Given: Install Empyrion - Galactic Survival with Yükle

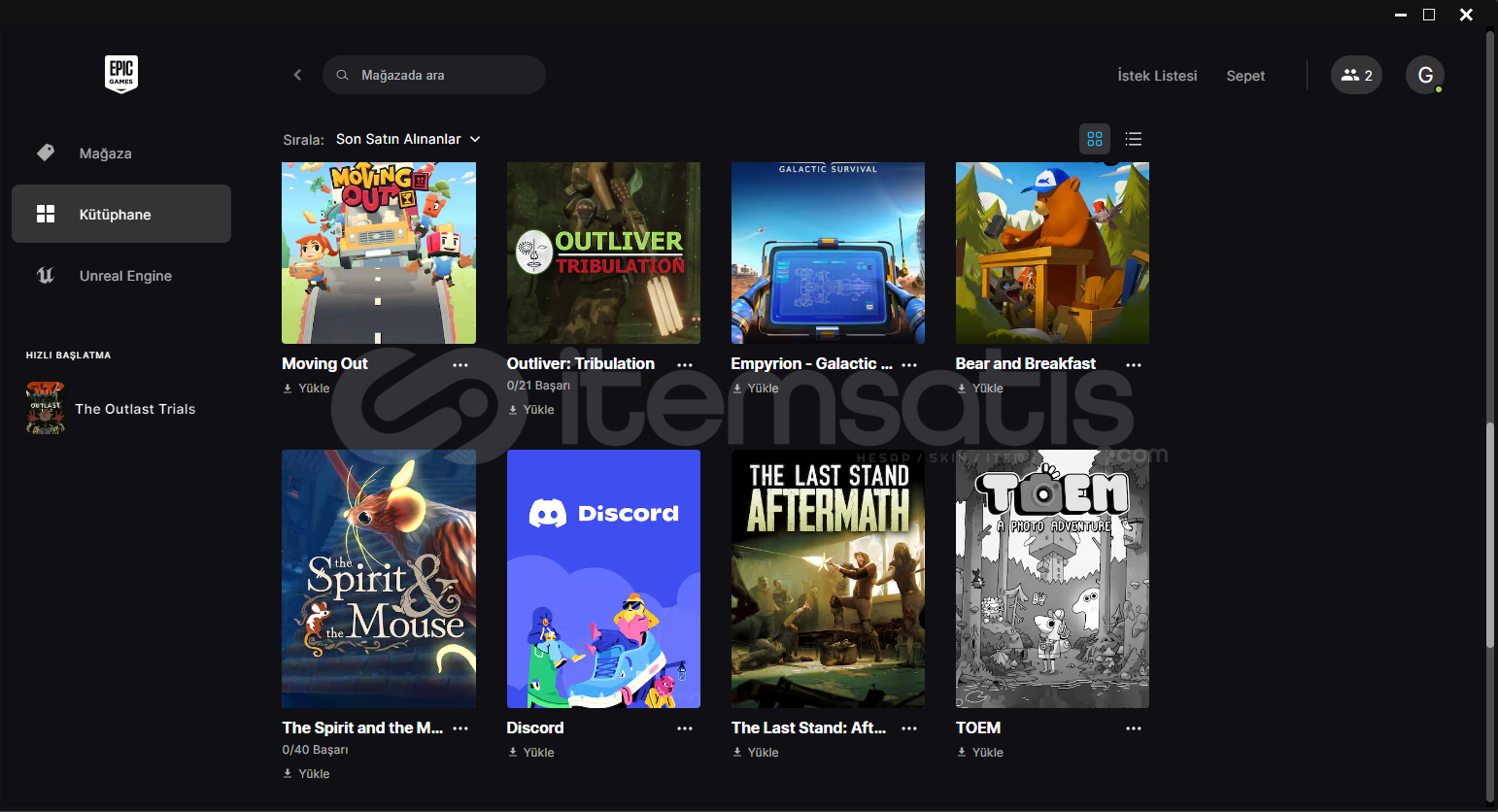Looking at the screenshot, I should (x=755, y=389).
